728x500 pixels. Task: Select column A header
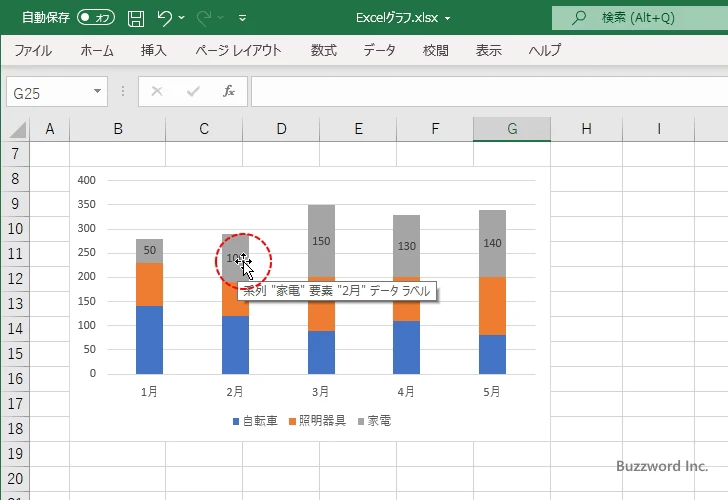(x=50, y=129)
